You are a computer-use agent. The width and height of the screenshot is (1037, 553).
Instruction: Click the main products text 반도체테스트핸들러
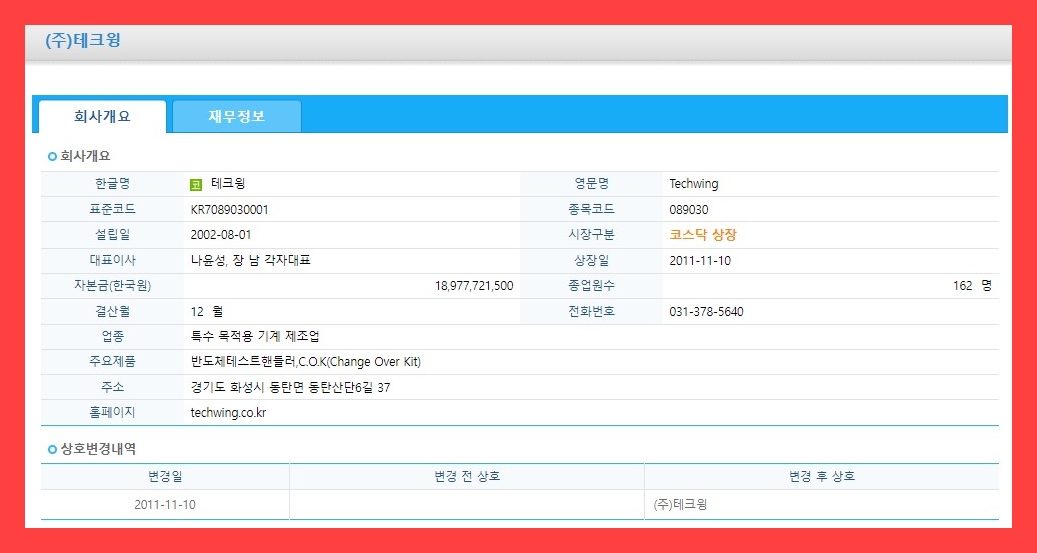(243, 362)
